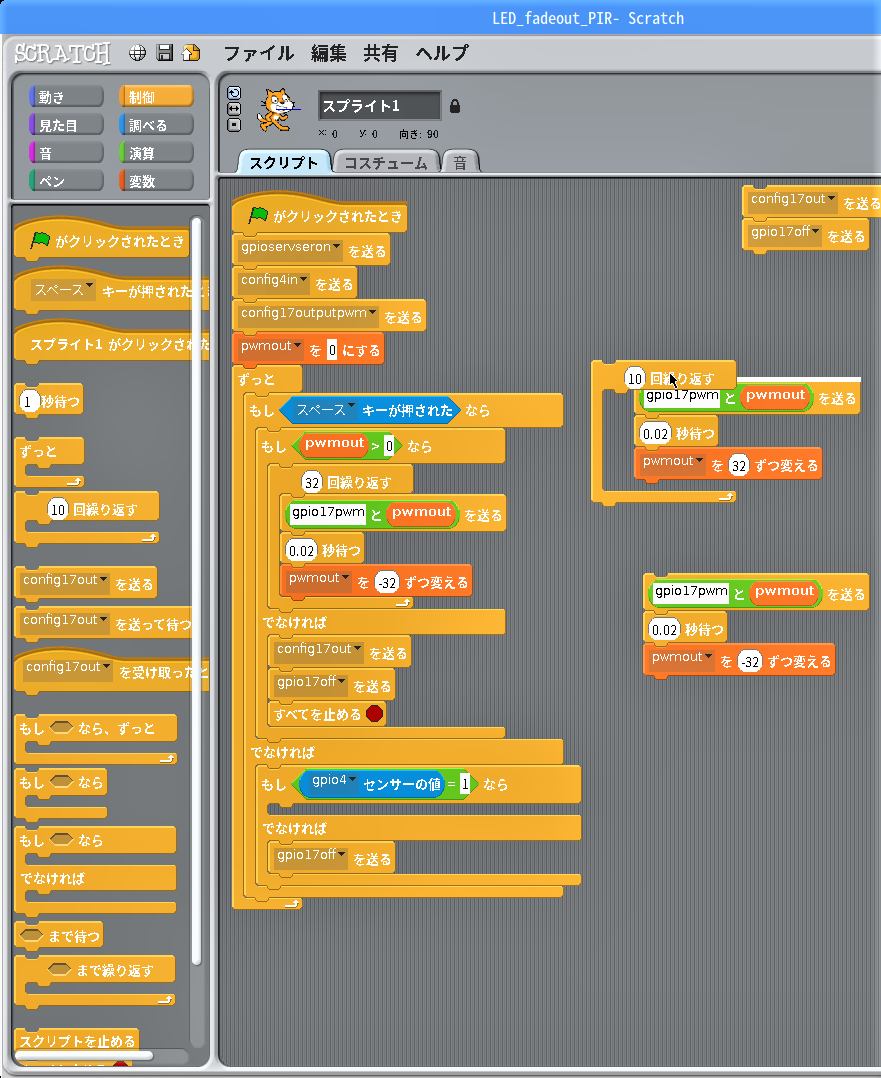Viewport: 881px width, 1078px height.
Task: Open the config4in broadcast dropdown
Action: click(x=303, y=280)
